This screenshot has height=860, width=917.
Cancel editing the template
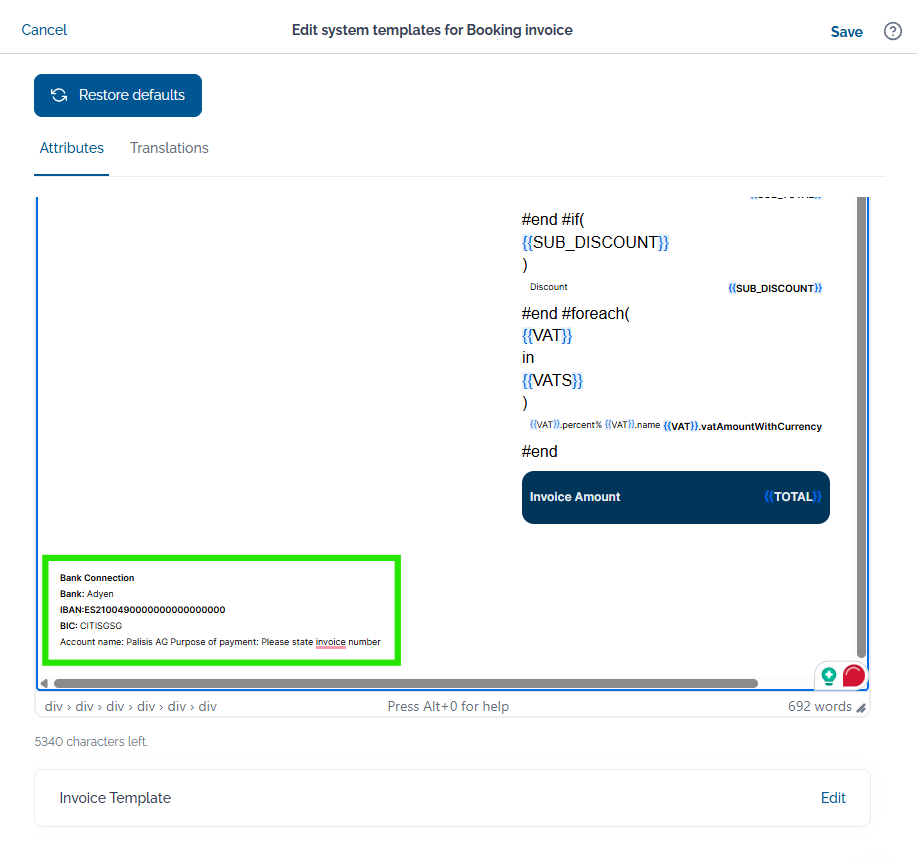tap(44, 30)
